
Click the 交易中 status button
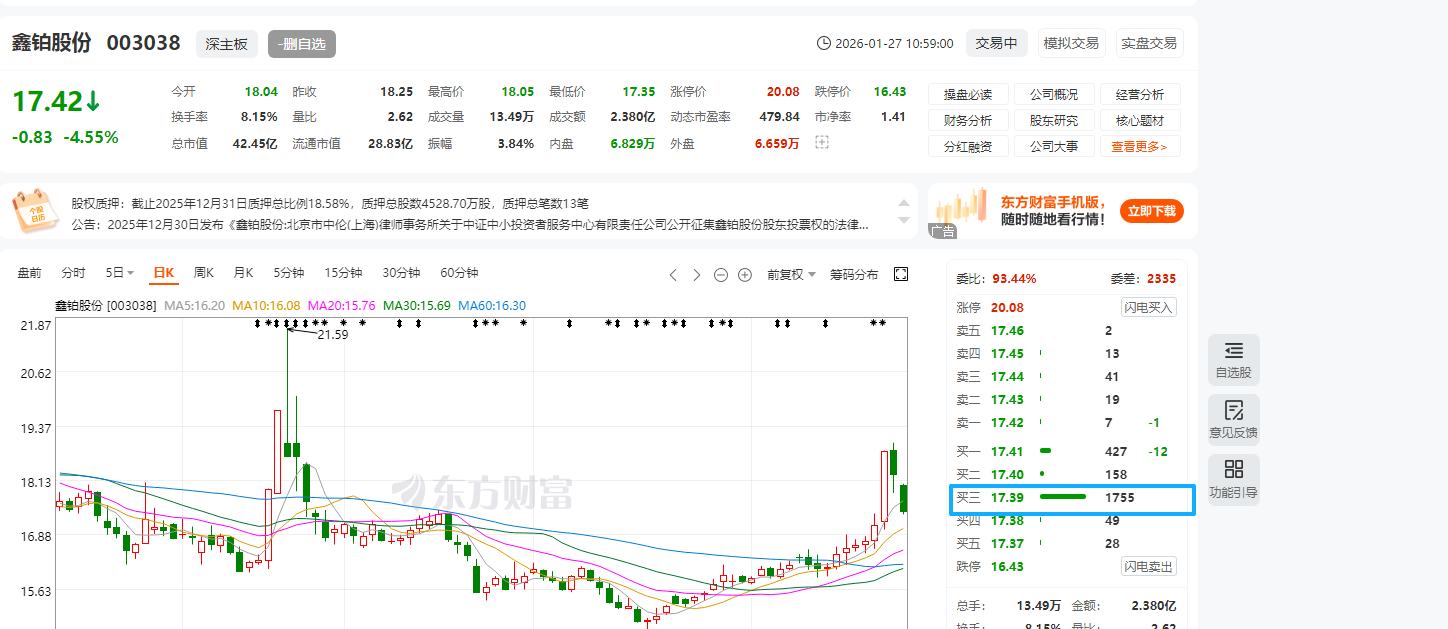tap(996, 43)
